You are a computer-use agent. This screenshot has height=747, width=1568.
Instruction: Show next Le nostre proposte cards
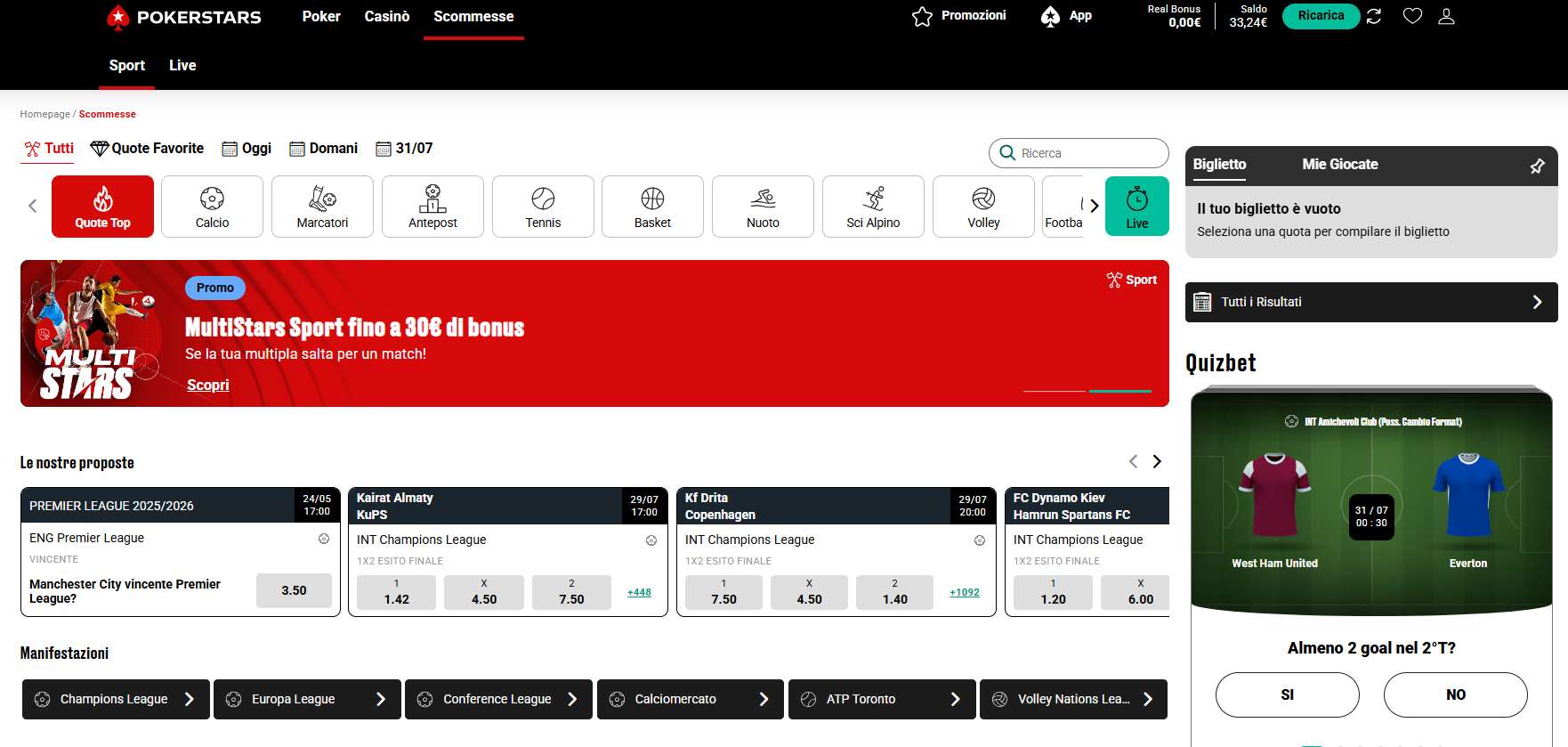pyautogui.click(x=1157, y=461)
